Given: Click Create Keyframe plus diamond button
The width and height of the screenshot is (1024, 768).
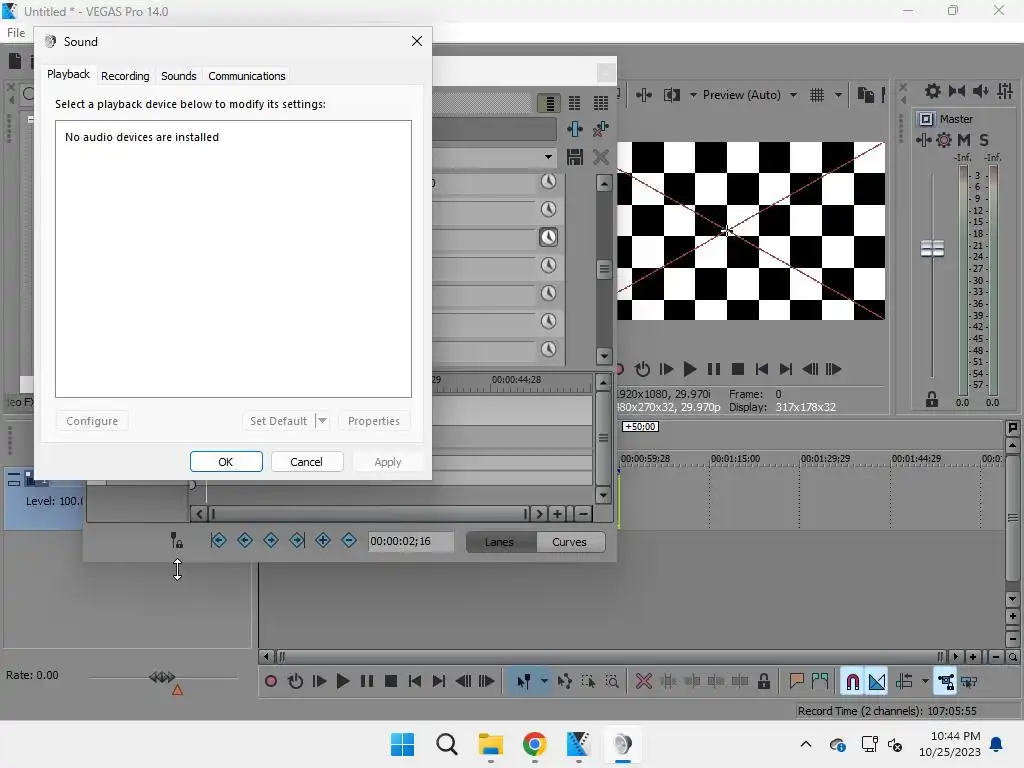Looking at the screenshot, I should click(323, 540).
